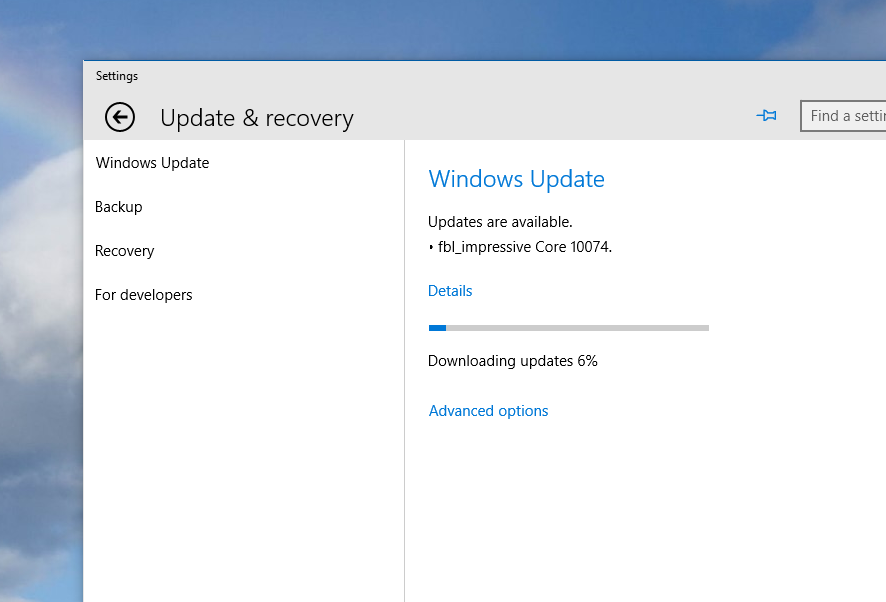Open Advanced options link
The width and height of the screenshot is (886, 602).
(x=488, y=411)
